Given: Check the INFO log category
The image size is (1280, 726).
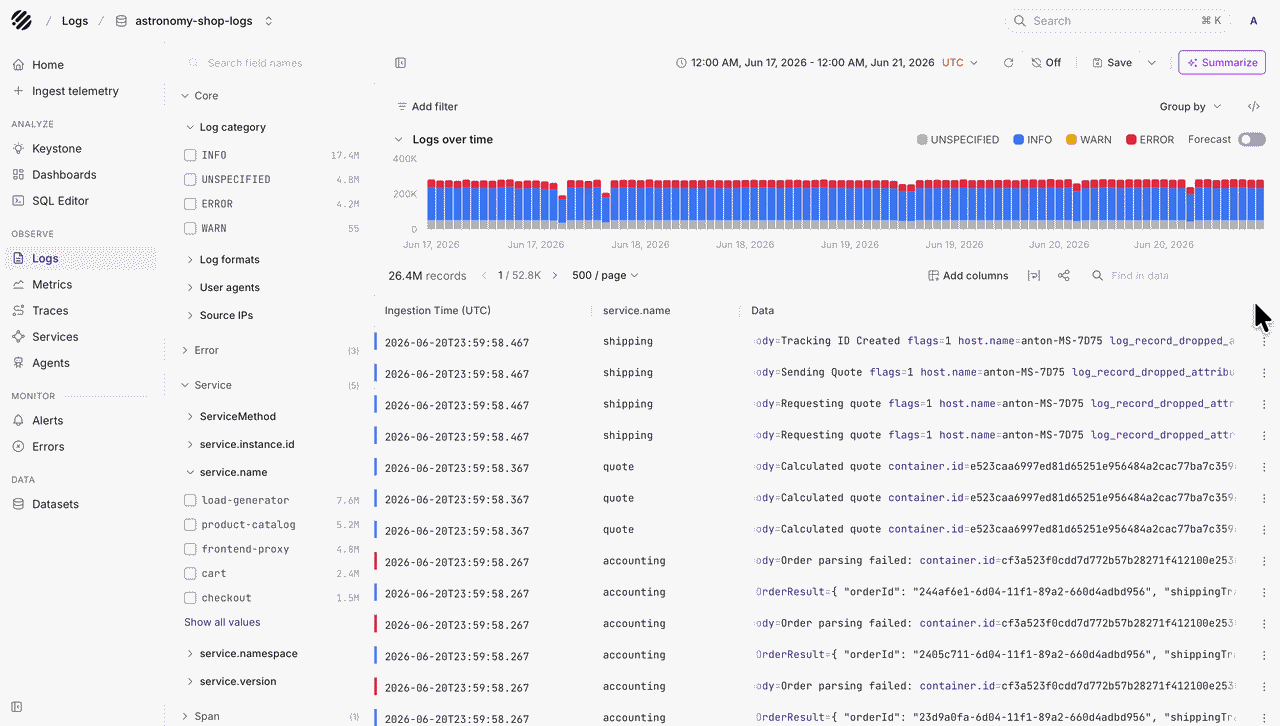Looking at the screenshot, I should (190, 156).
